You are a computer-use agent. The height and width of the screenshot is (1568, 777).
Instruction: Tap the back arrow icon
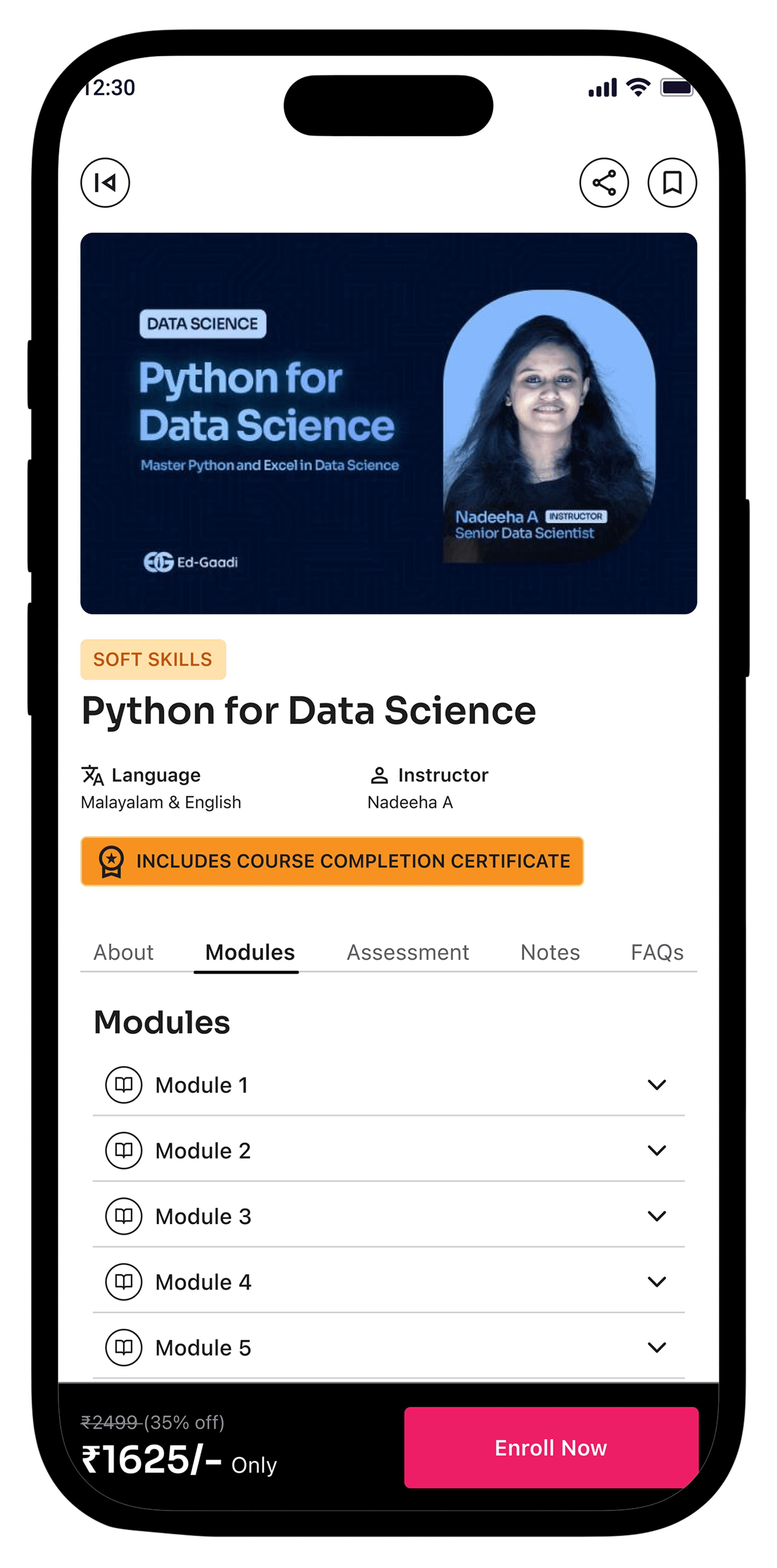tap(105, 182)
